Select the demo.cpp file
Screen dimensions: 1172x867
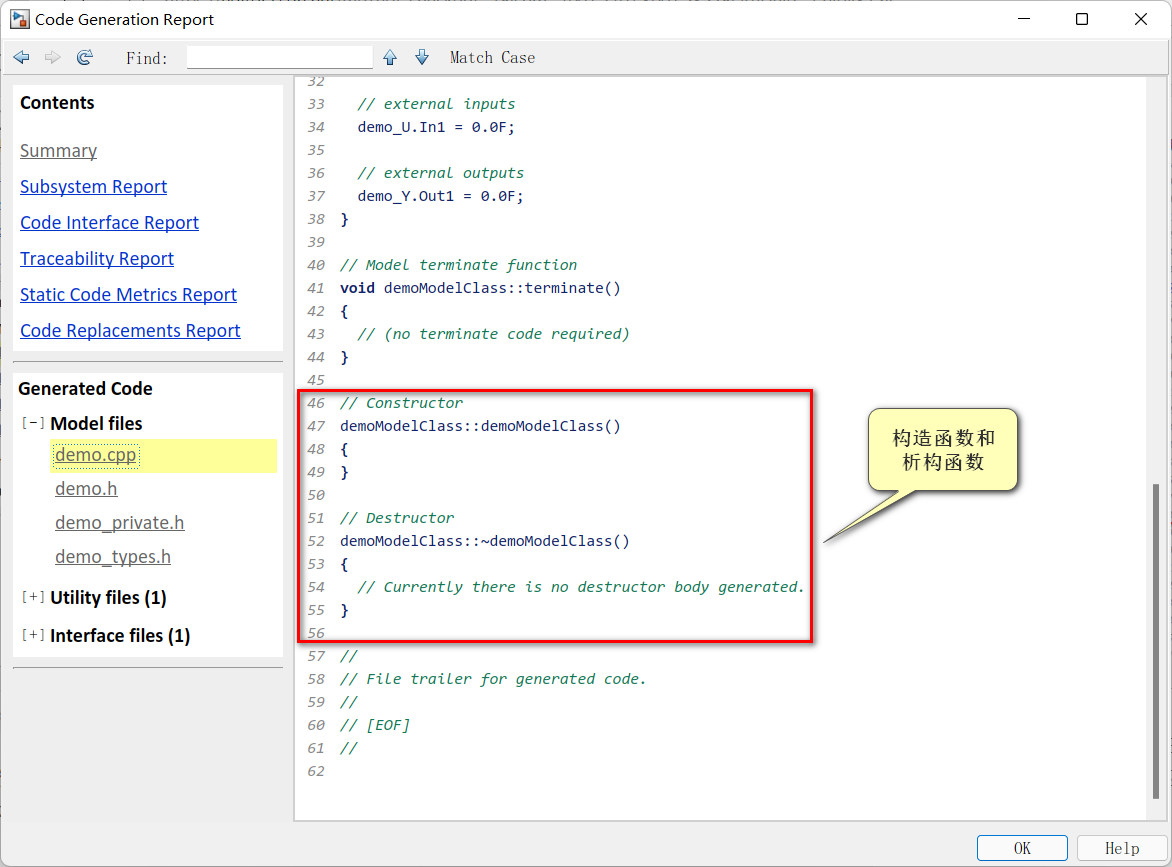click(x=96, y=455)
